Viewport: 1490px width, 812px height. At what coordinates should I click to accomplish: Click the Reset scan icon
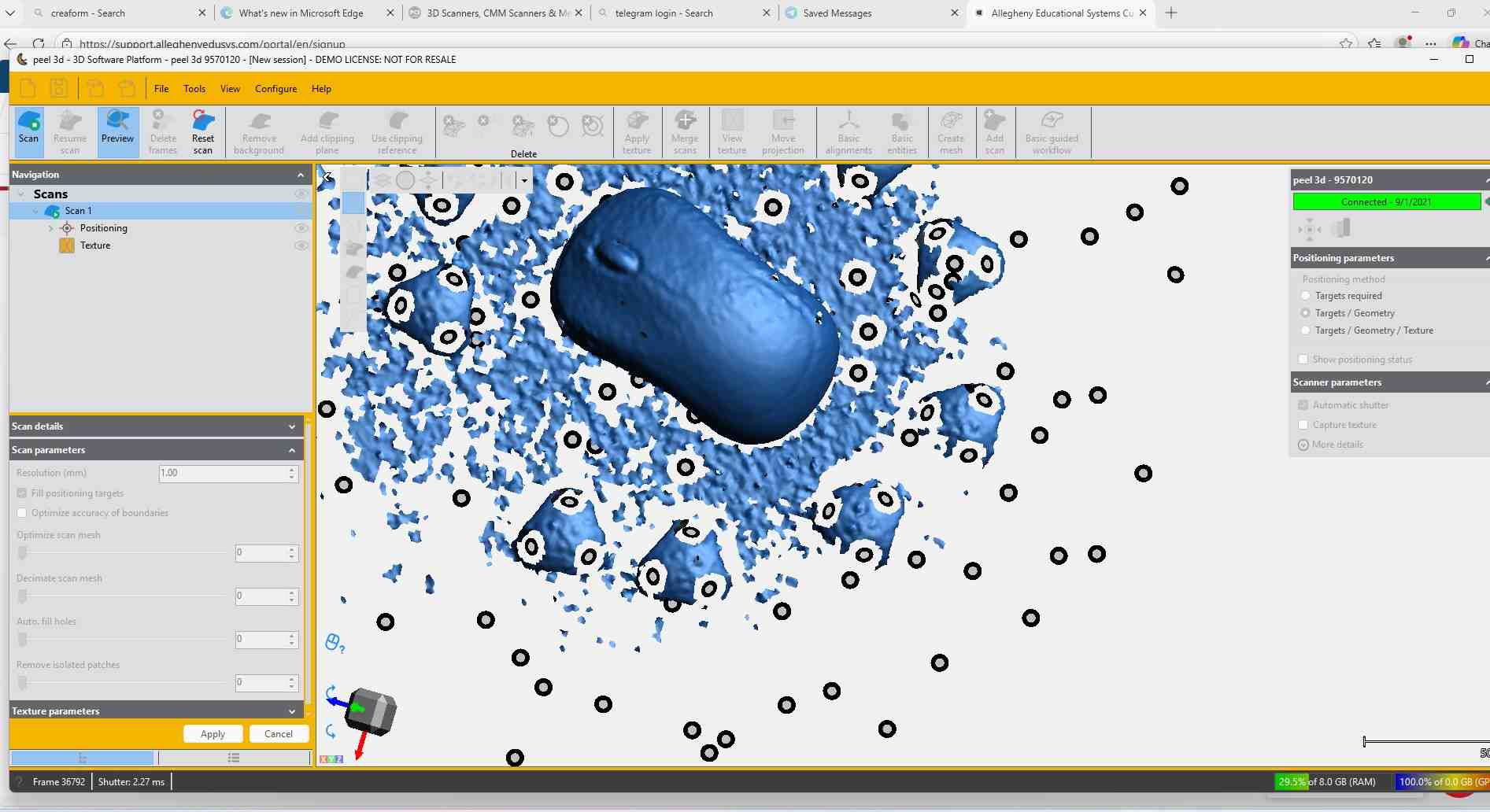click(203, 130)
